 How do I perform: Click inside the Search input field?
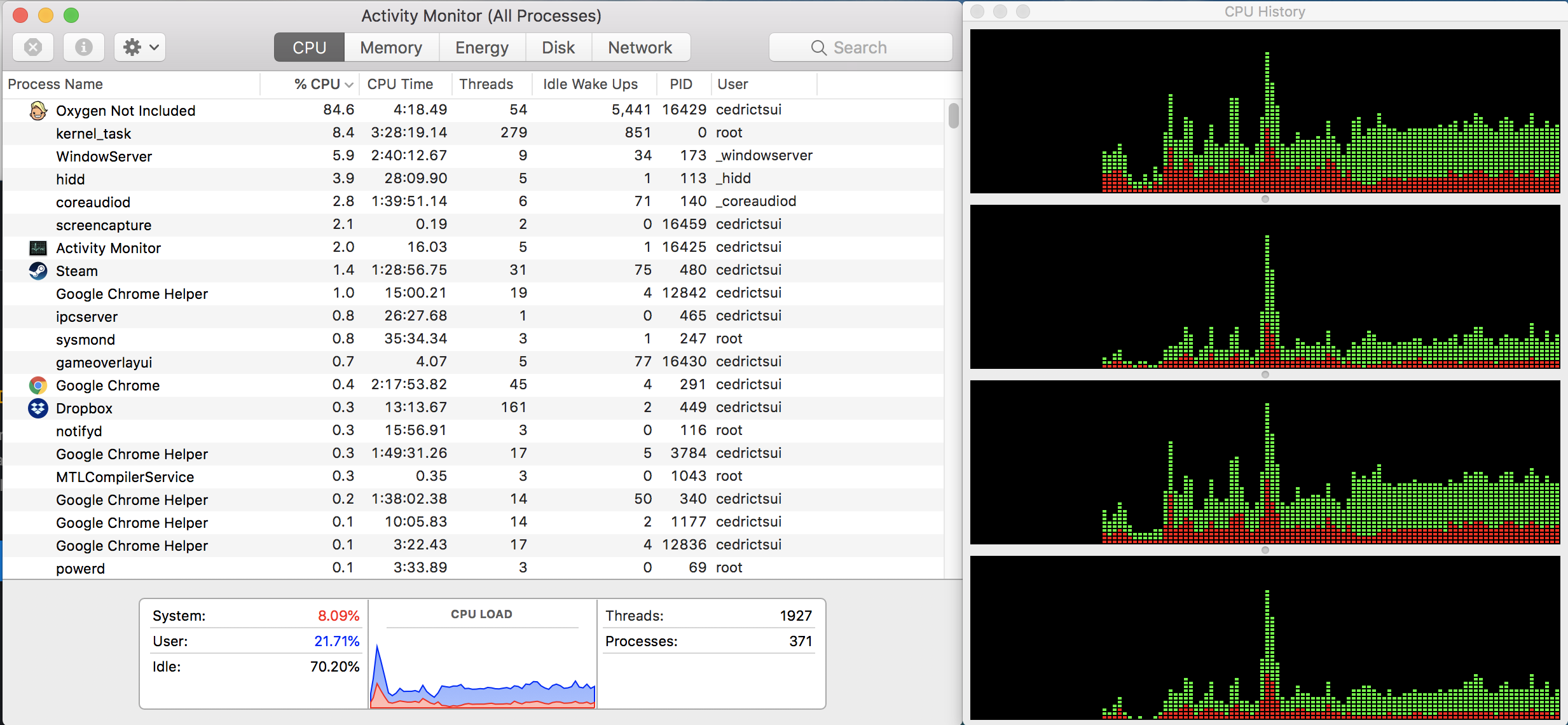[890, 48]
